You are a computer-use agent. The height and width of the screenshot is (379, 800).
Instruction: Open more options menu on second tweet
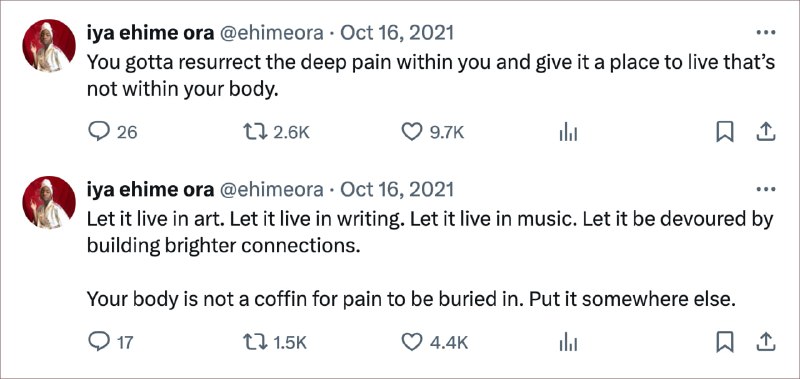(x=766, y=189)
